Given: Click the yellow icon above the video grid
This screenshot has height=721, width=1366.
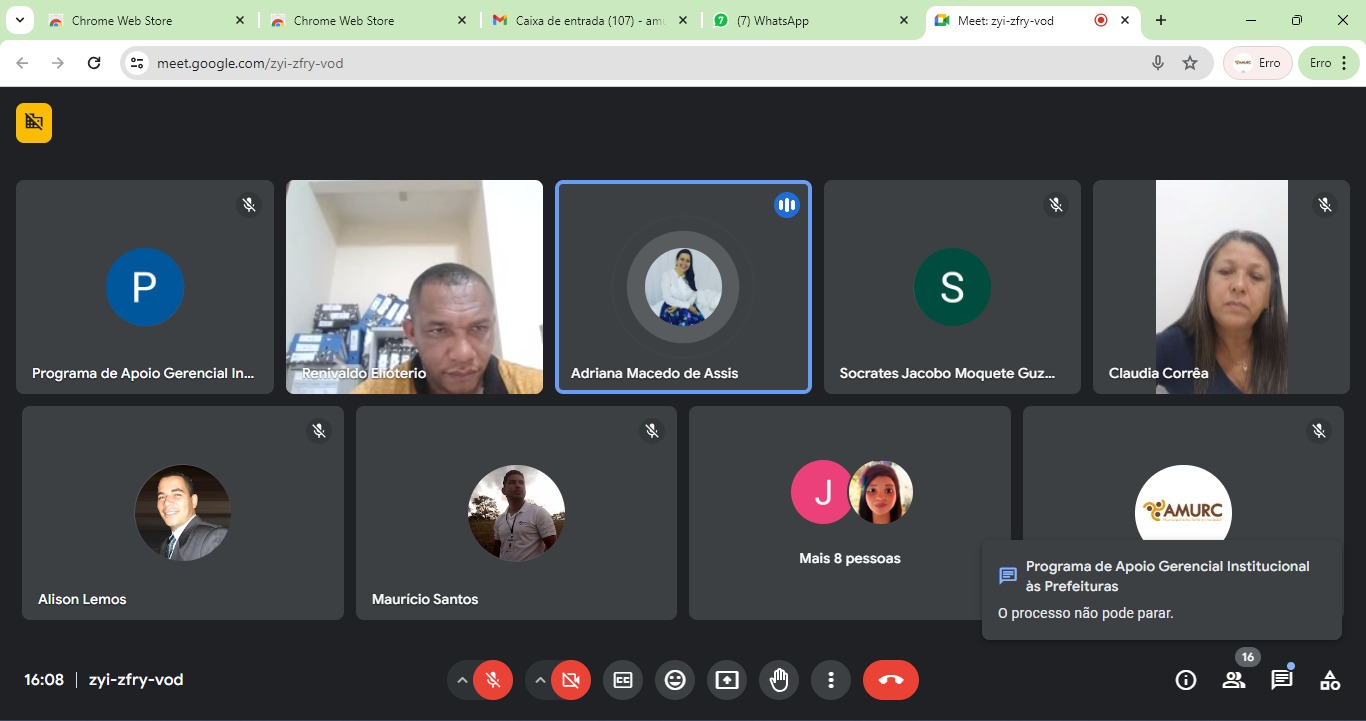Looking at the screenshot, I should pos(34,122).
